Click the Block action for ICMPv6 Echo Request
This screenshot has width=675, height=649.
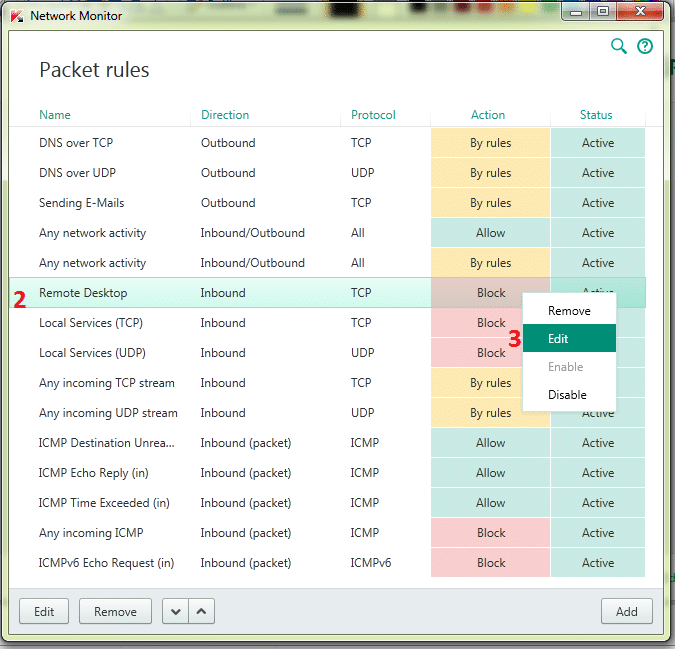(x=490, y=562)
